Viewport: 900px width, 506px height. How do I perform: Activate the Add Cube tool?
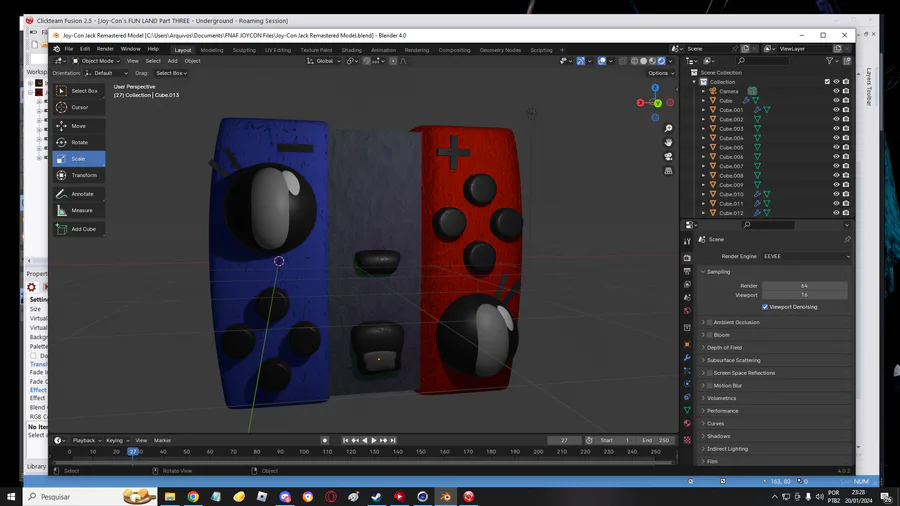[x=79, y=229]
